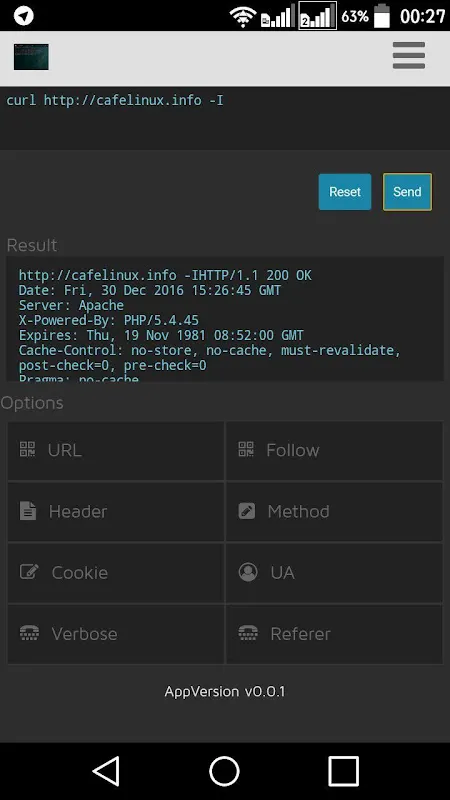Click the Send button
The width and height of the screenshot is (450, 800).
(407, 192)
